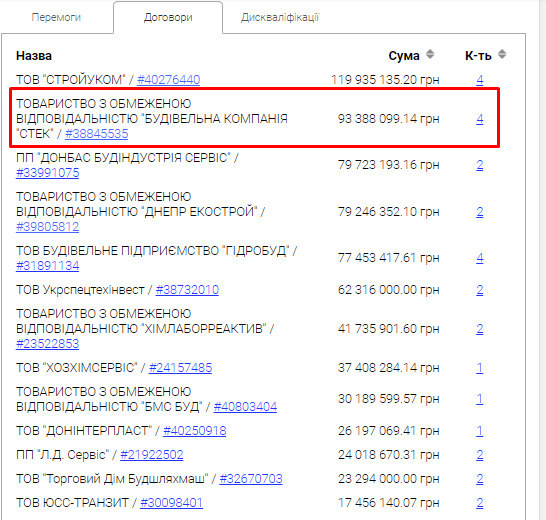Click the name ТОВ ЮСС-ТРАНЗИТ

[x=72, y=503]
